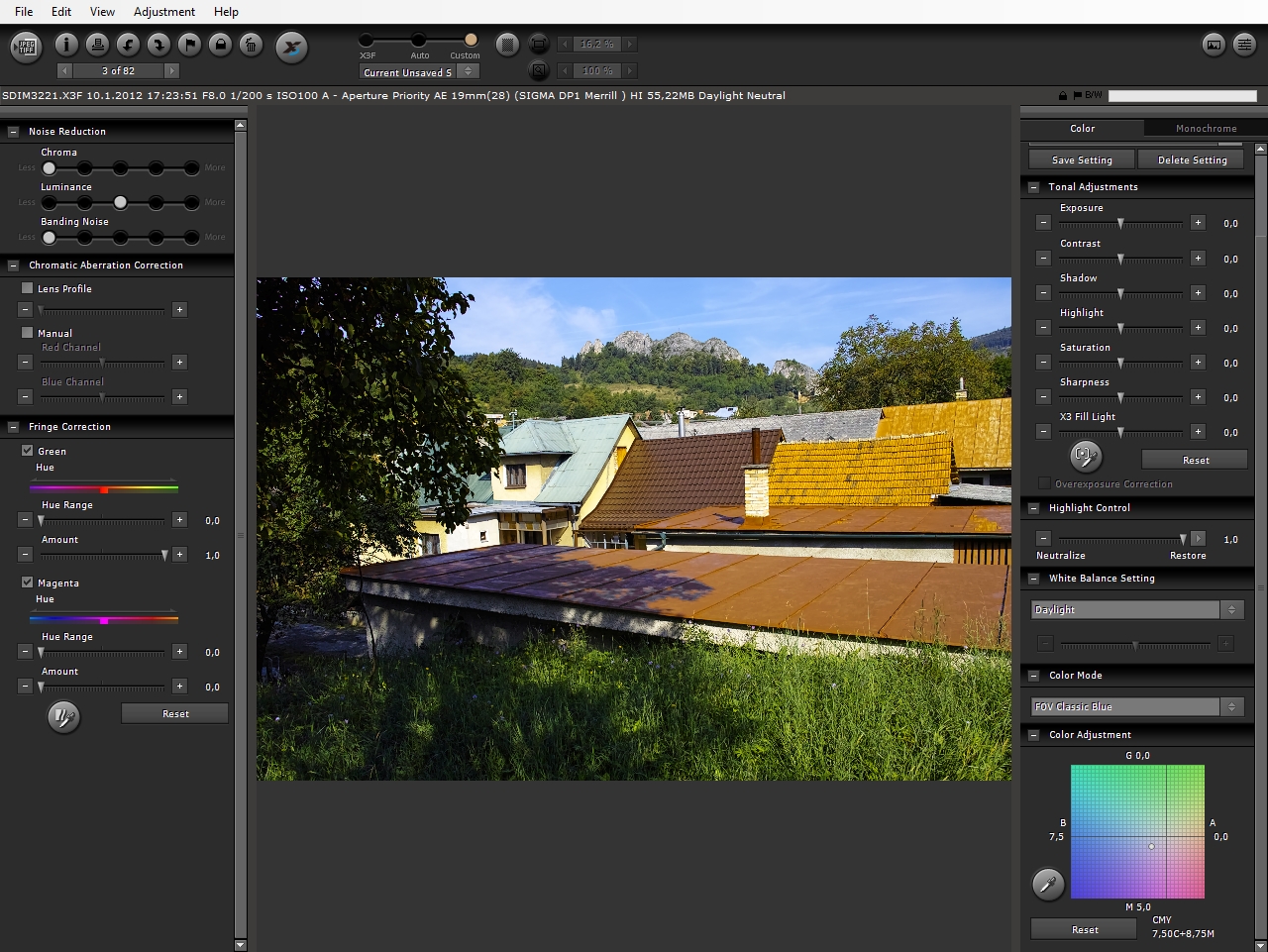Click the JPEG/TIFF save image button
The image size is (1268, 952).
pyautogui.click(x=27, y=47)
